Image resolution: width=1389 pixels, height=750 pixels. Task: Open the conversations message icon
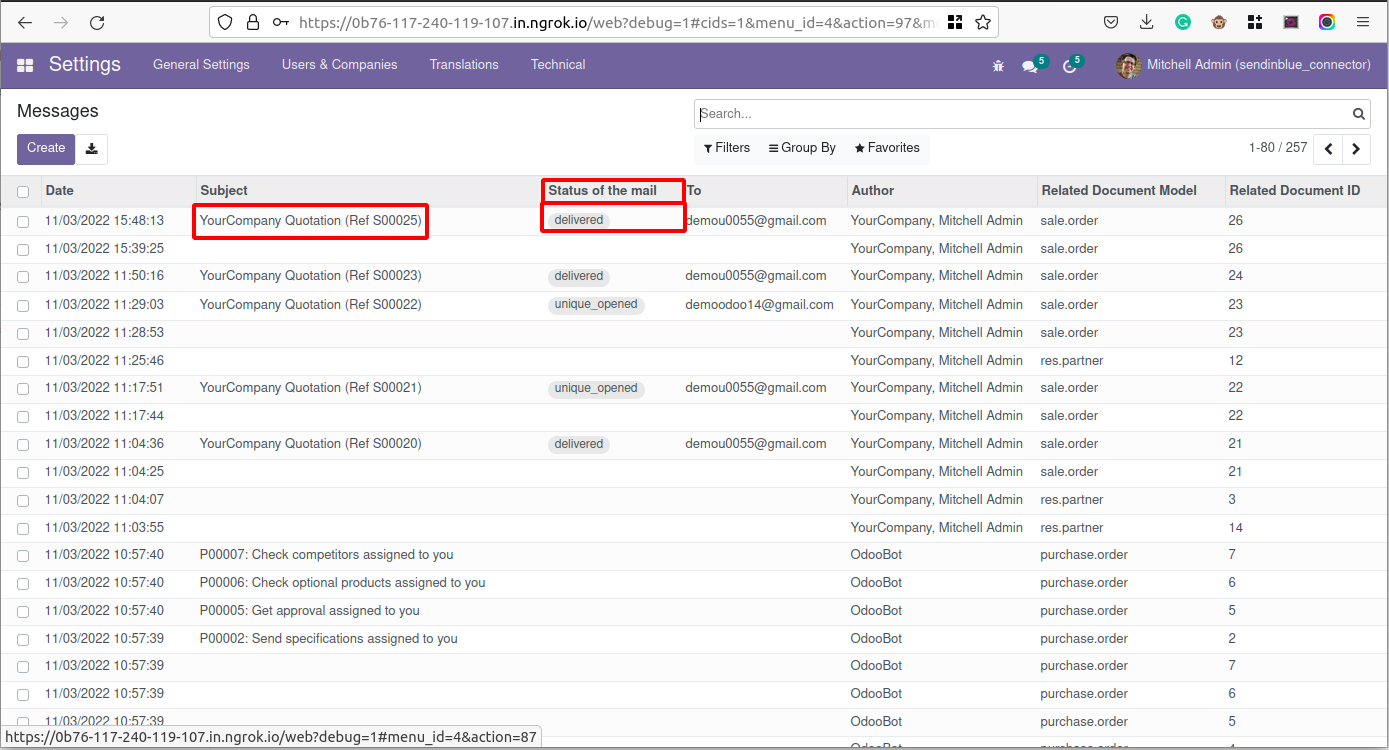1030,66
